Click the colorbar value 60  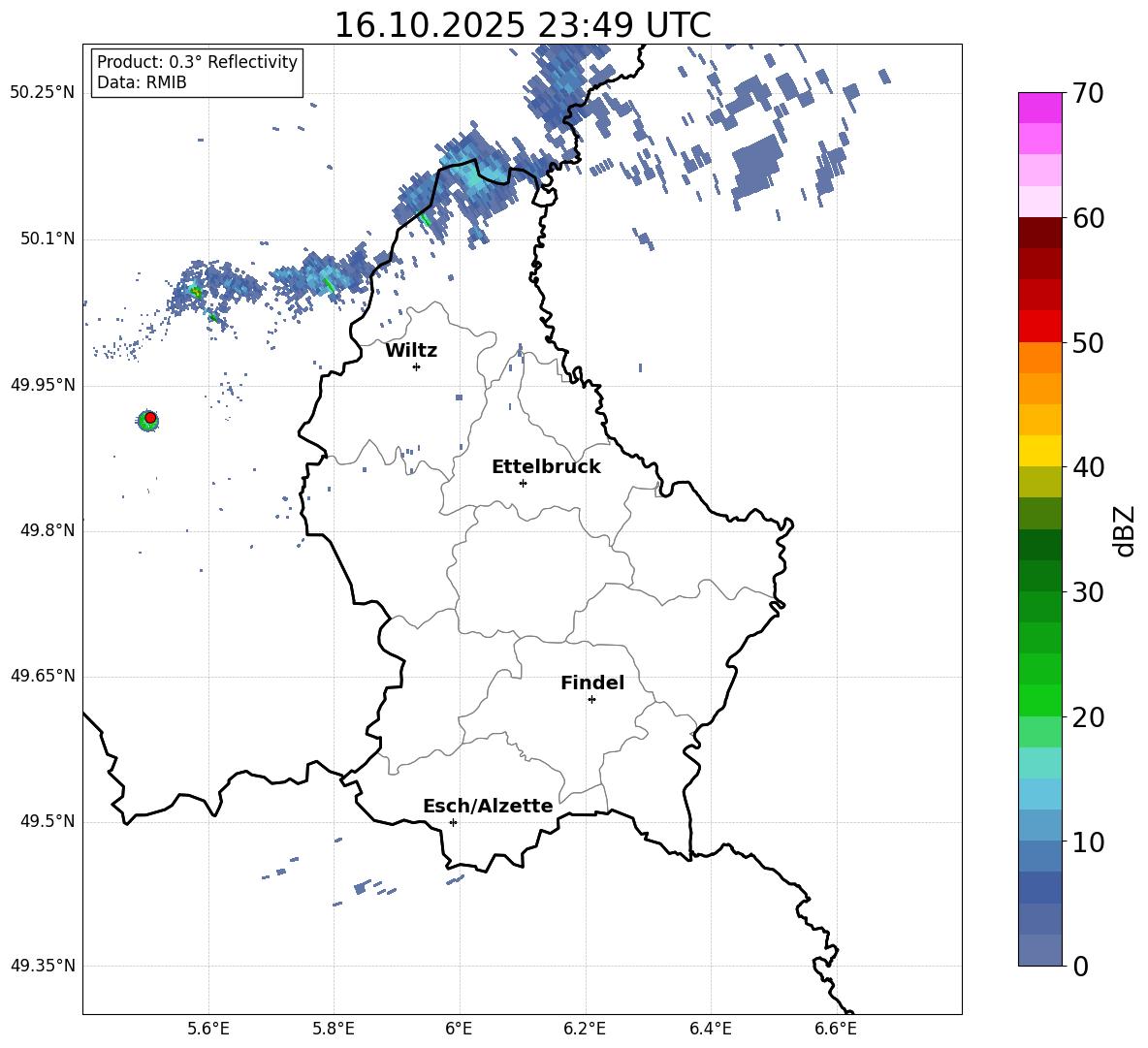point(1088,218)
